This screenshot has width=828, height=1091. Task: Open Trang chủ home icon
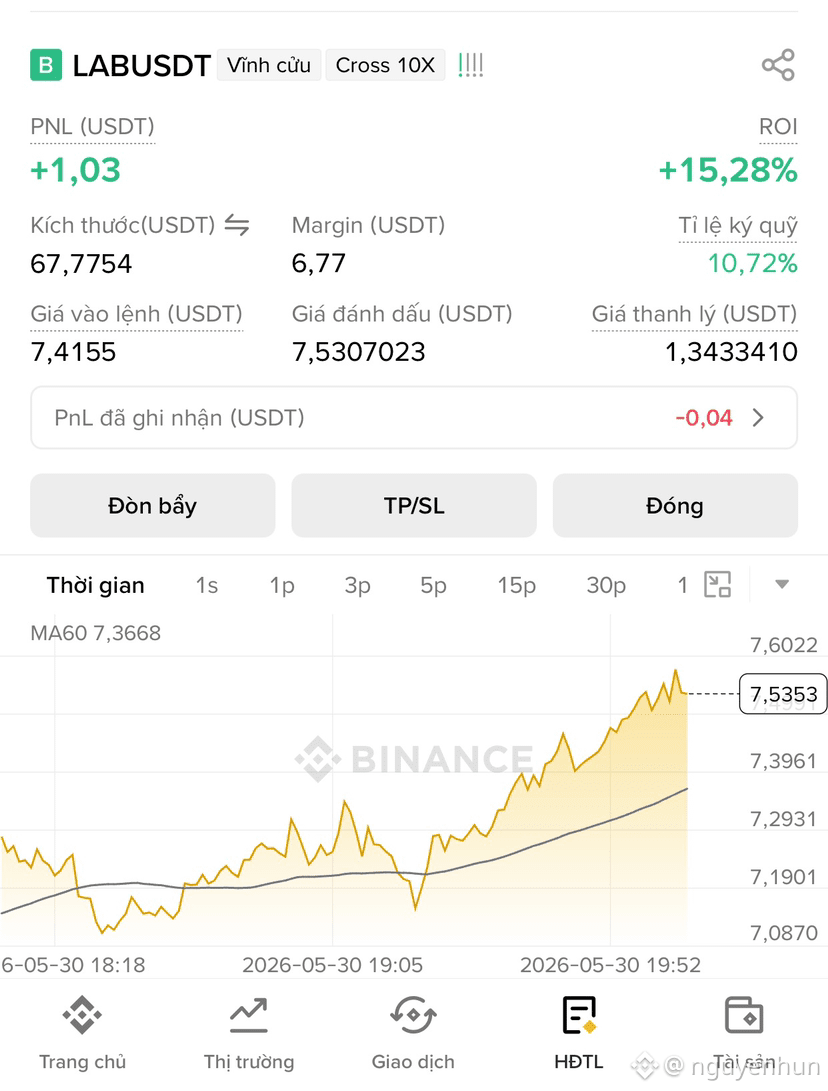[x=82, y=1014]
